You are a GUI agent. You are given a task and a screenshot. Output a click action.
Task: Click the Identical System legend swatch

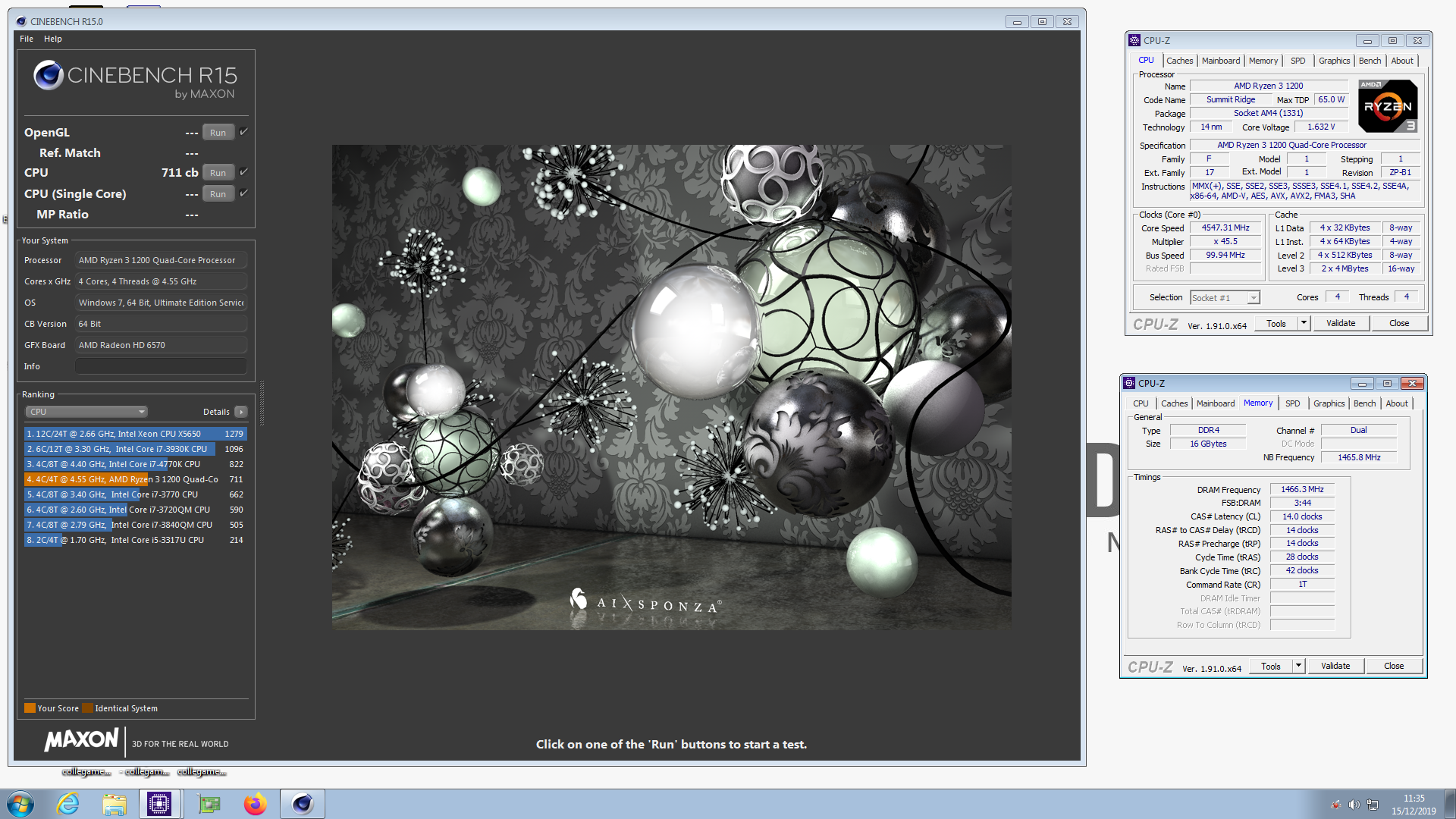(87, 708)
